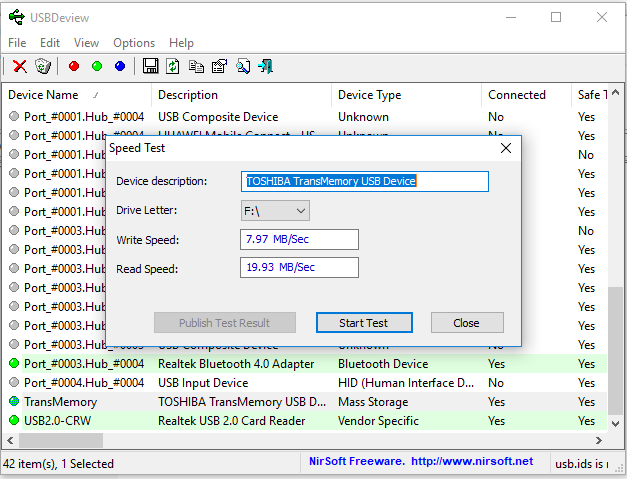Viewport: 627px width, 479px height.
Task: Click Start Test button
Action: tap(364, 323)
